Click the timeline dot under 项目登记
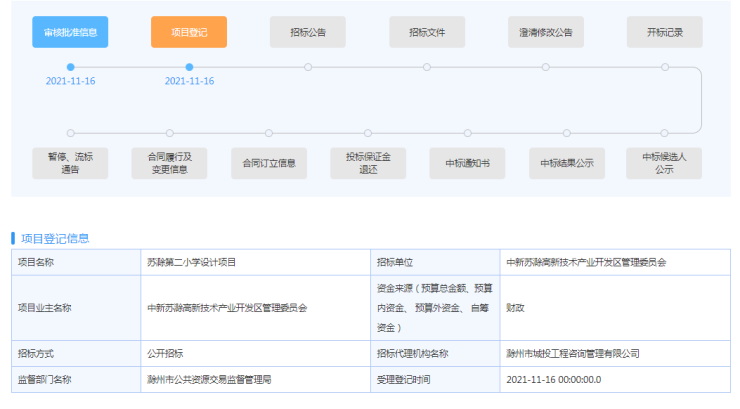The width and height of the screenshot is (740, 409). coord(189,67)
